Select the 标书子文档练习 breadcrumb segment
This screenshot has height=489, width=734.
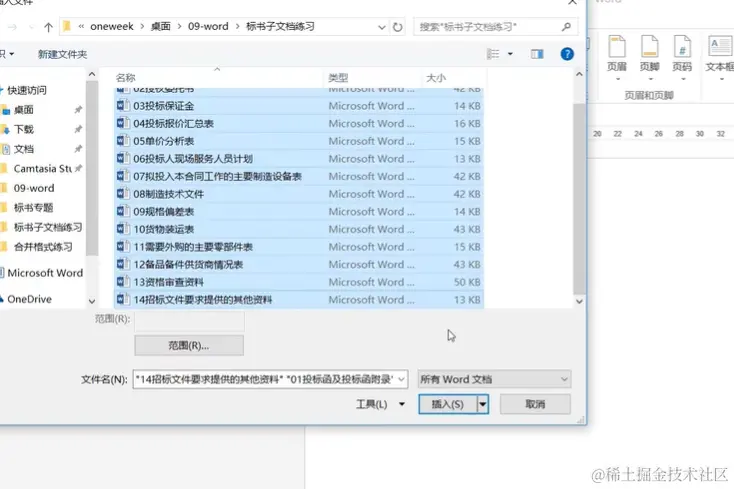280,27
